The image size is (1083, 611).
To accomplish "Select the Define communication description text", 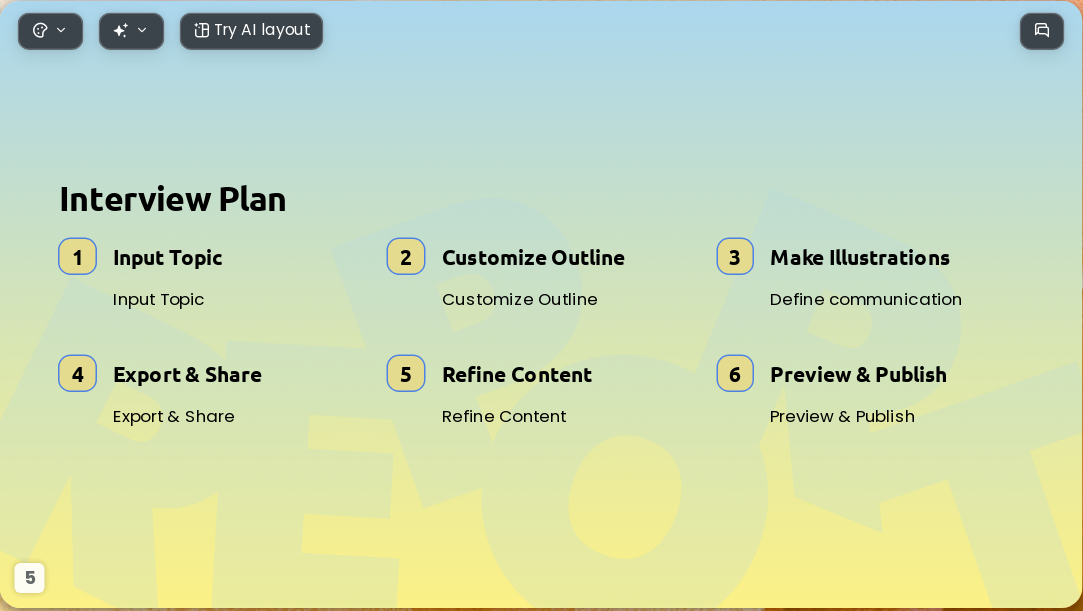I will [x=865, y=300].
